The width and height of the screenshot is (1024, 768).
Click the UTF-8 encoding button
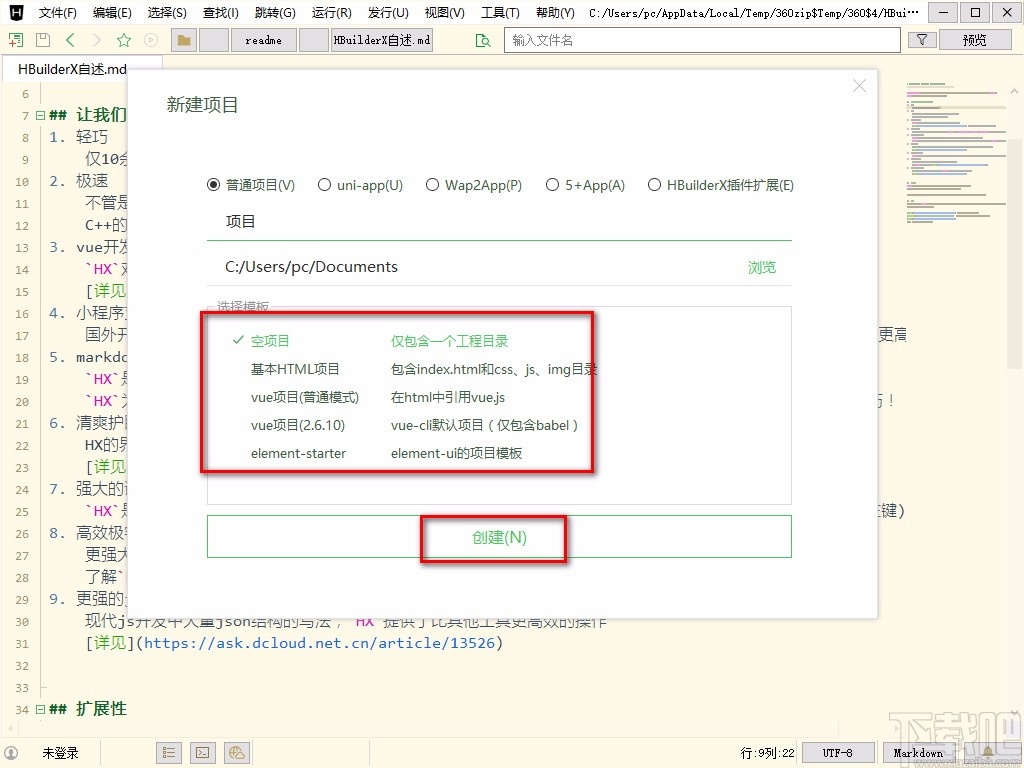point(837,753)
